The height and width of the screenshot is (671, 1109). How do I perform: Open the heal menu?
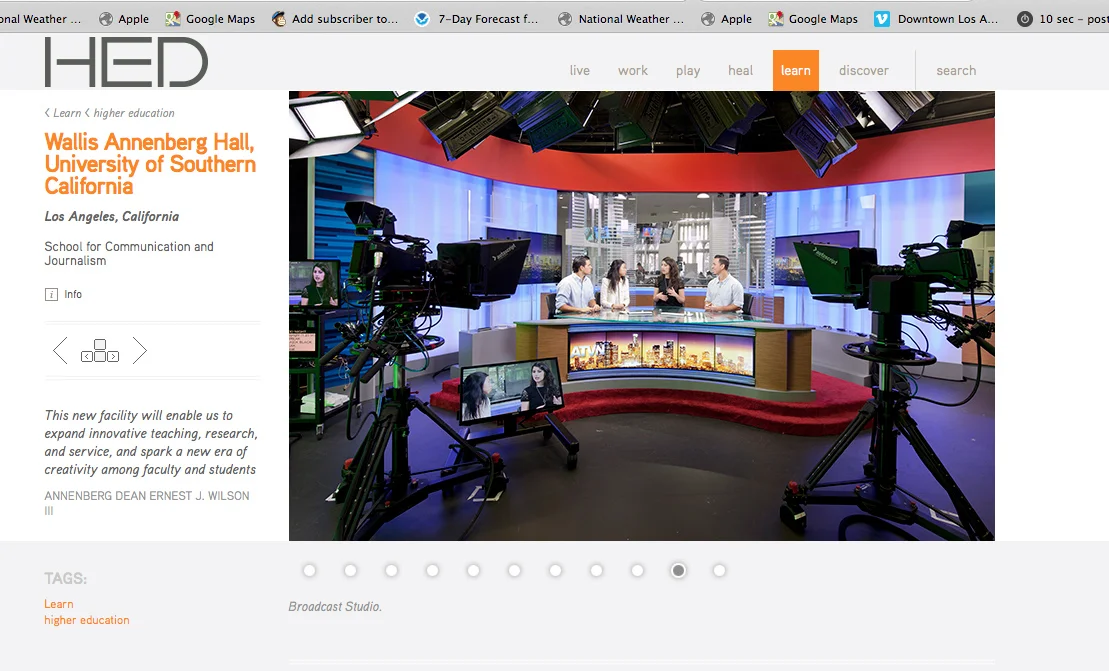pos(741,71)
